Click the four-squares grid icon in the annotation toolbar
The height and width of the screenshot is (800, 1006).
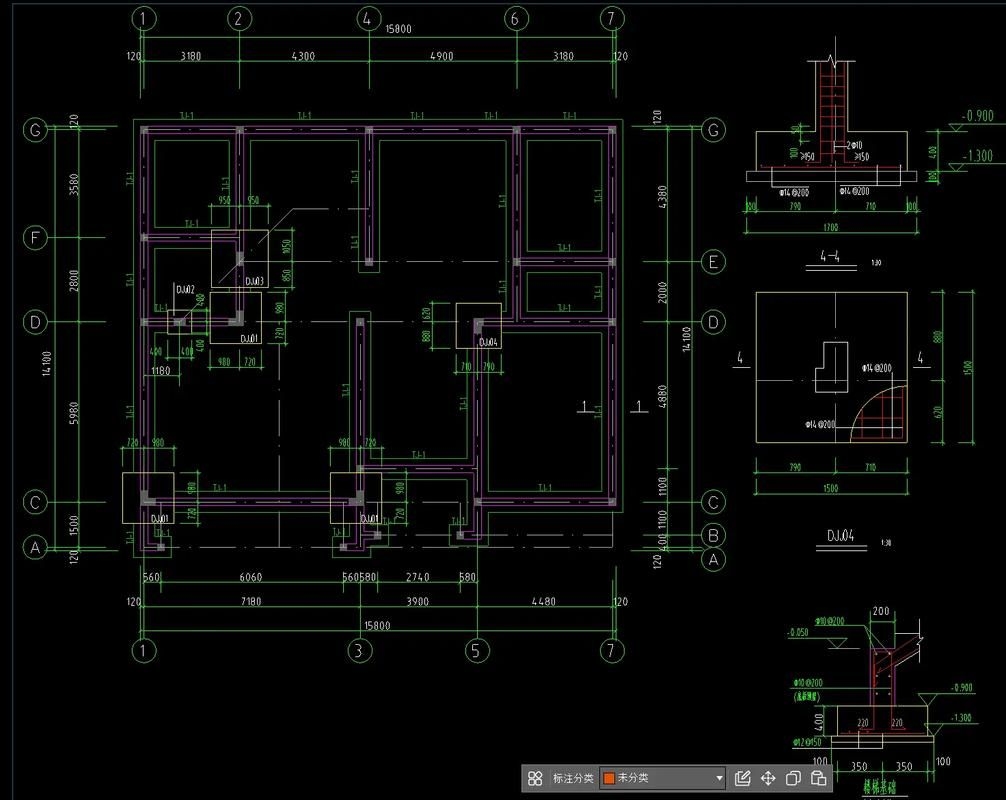[x=535, y=778]
